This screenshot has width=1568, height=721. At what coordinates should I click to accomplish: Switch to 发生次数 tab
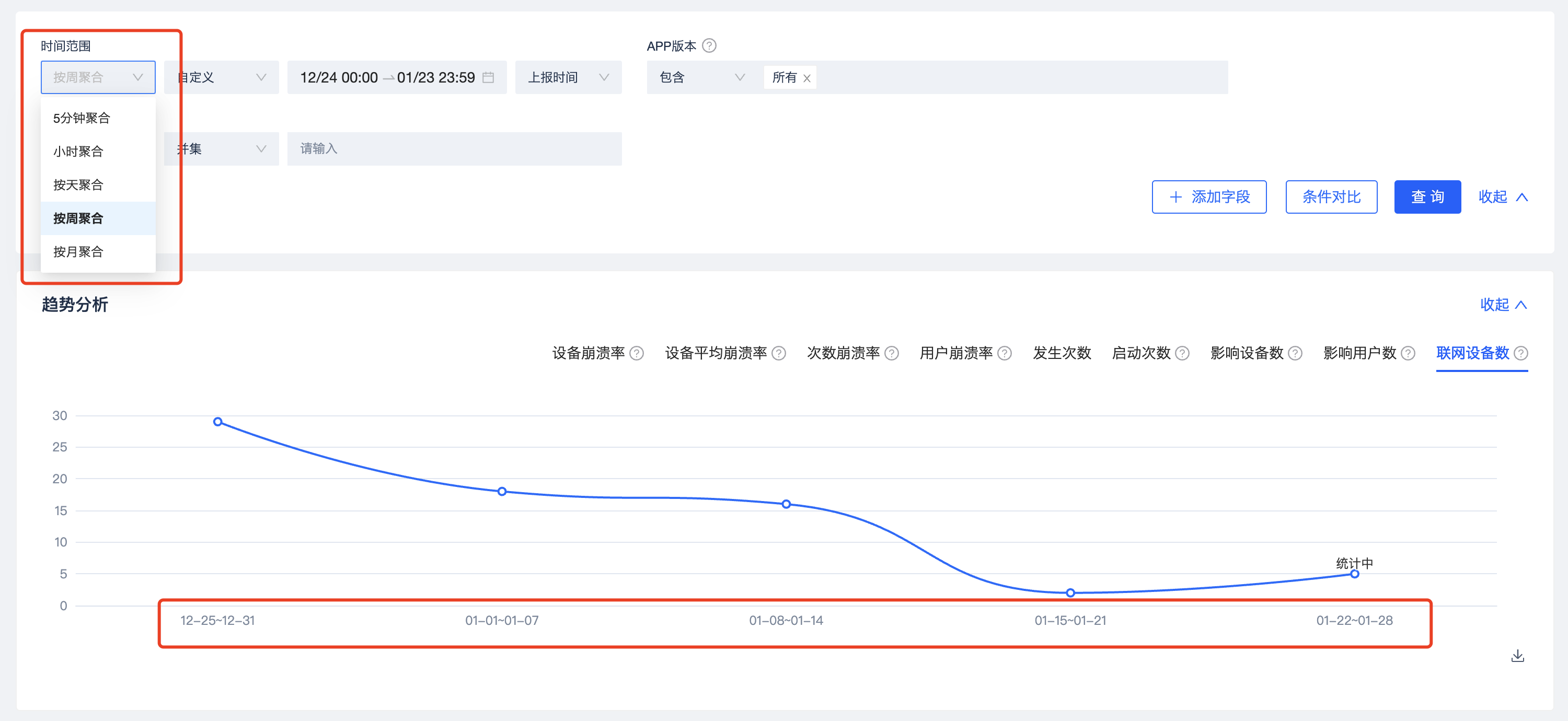point(1062,353)
